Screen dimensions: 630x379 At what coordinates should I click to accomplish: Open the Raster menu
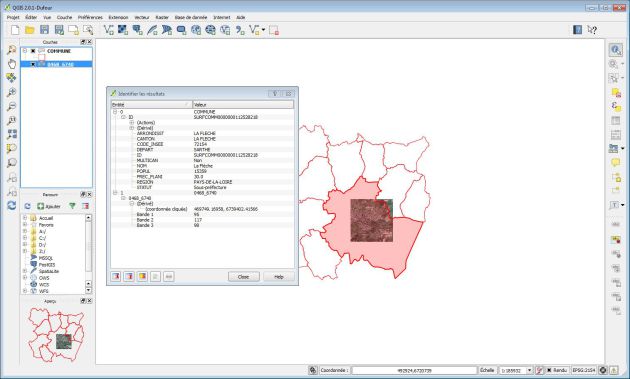(162, 17)
